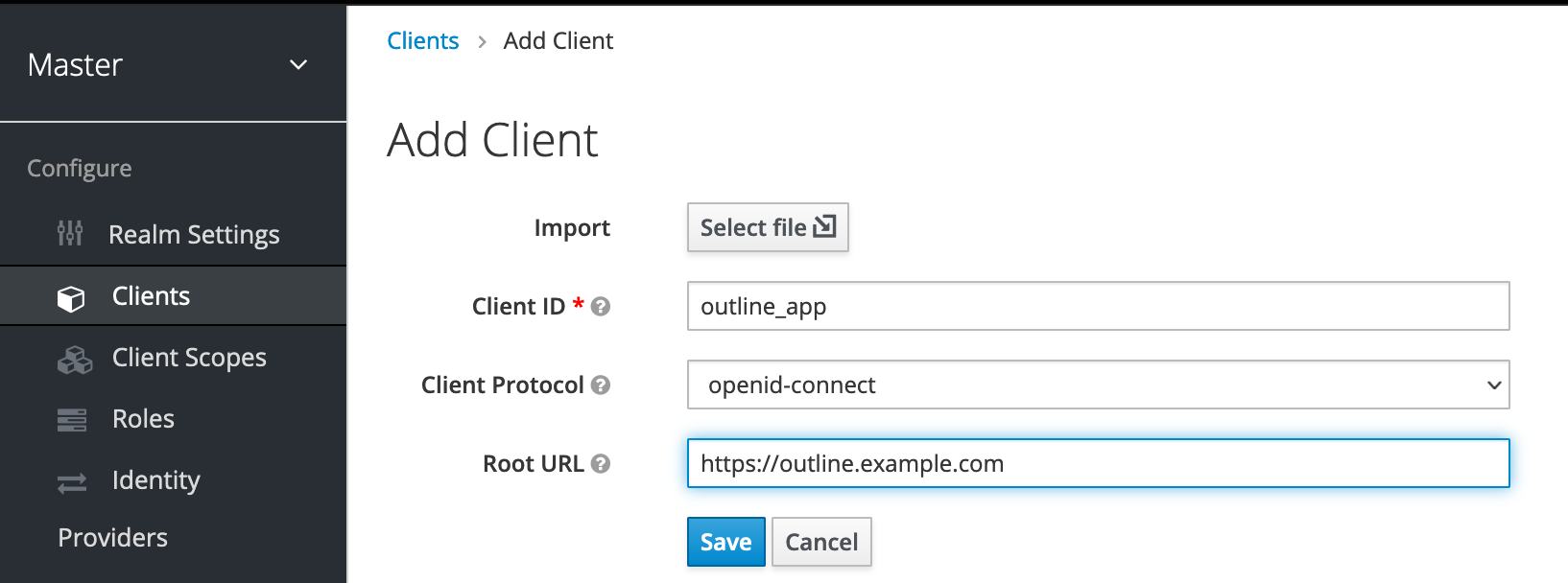Open the Client Protocol openid-connect dropdown
This screenshot has height=583, width=1568.
(x=1098, y=385)
